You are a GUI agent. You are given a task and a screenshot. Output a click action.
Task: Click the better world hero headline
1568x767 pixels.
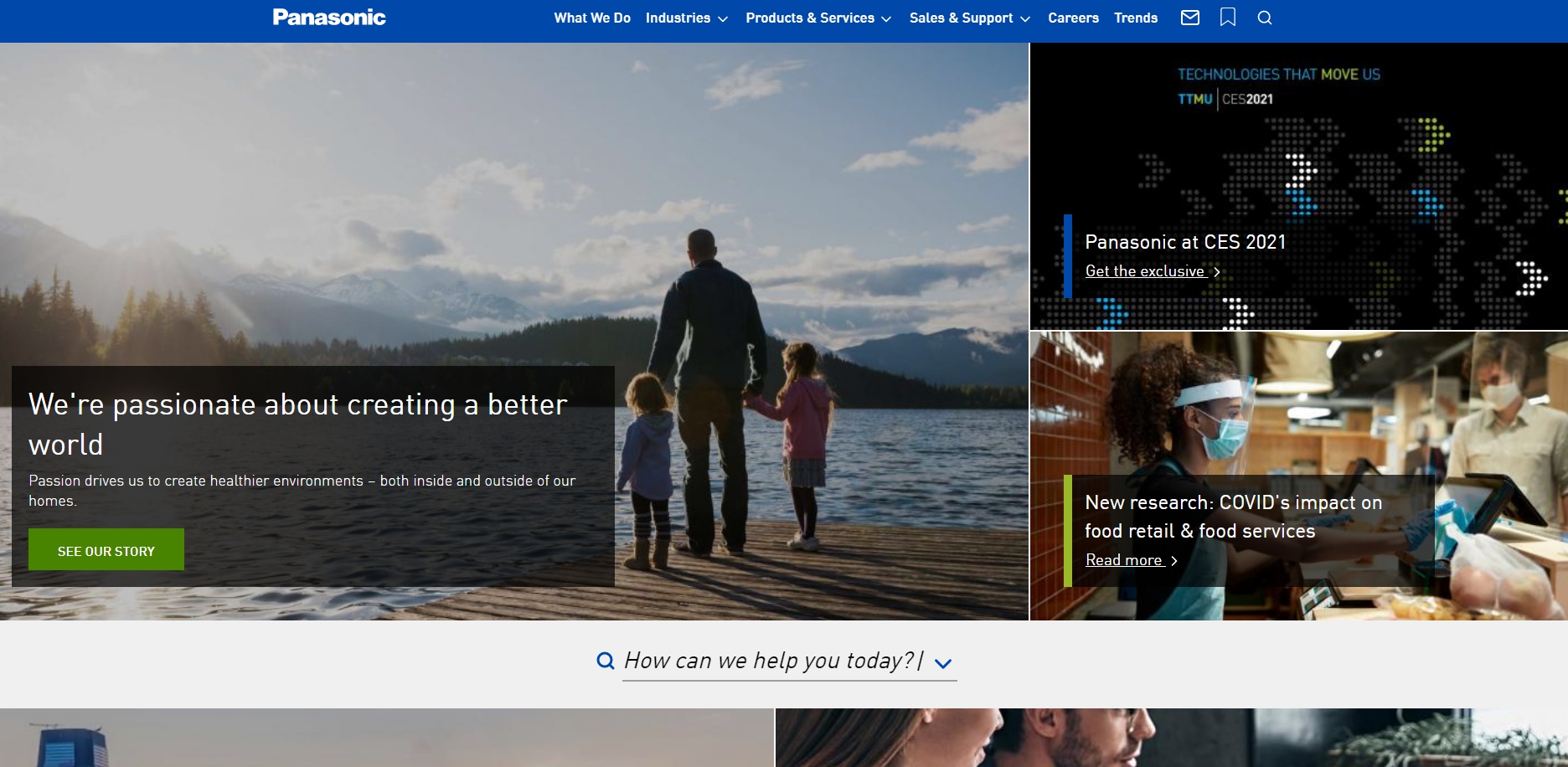[298, 425]
